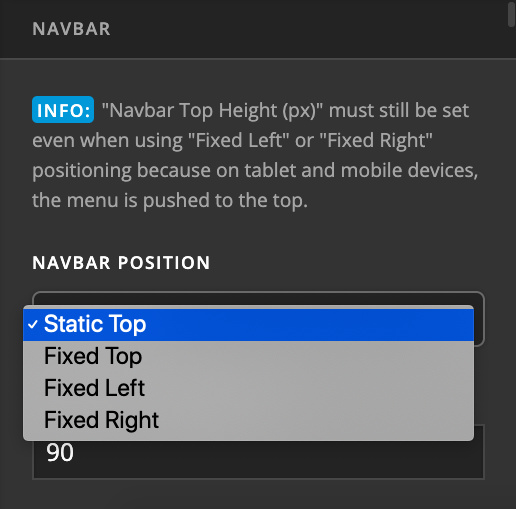Click the info text about Navbar Top Height

pos(255,155)
